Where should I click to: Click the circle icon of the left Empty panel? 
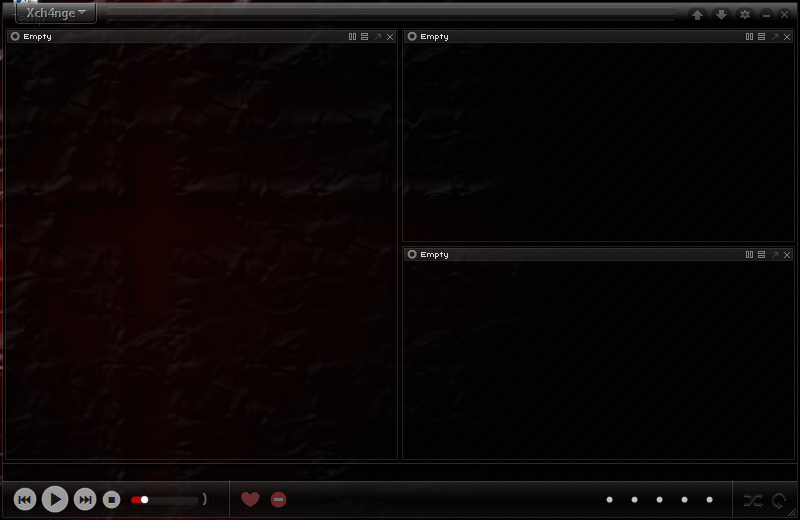pyautogui.click(x=15, y=36)
